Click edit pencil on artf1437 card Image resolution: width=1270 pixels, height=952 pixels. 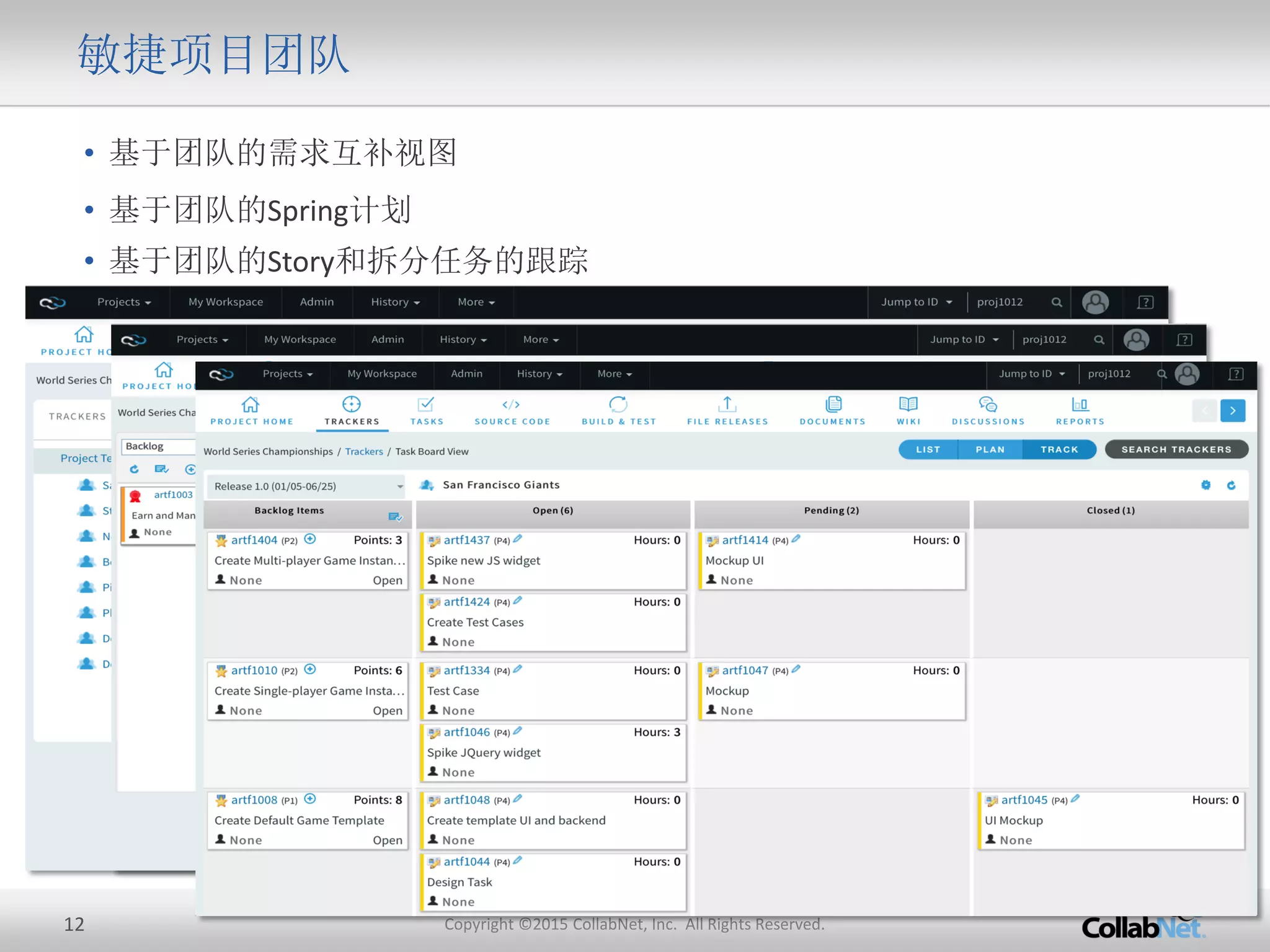(518, 539)
